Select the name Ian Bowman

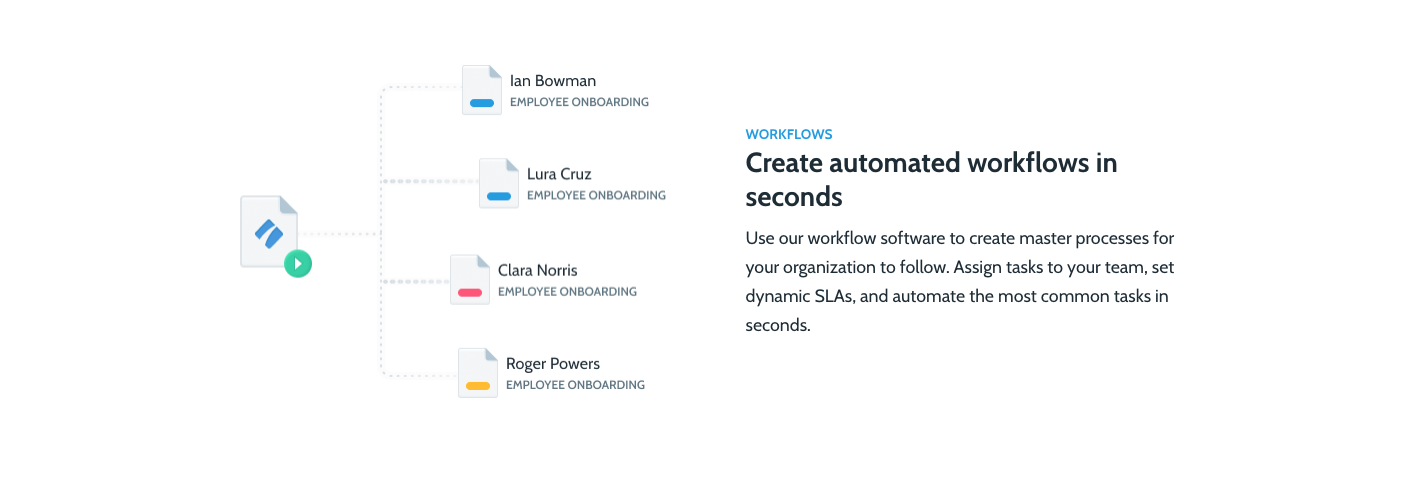pyautogui.click(x=553, y=81)
